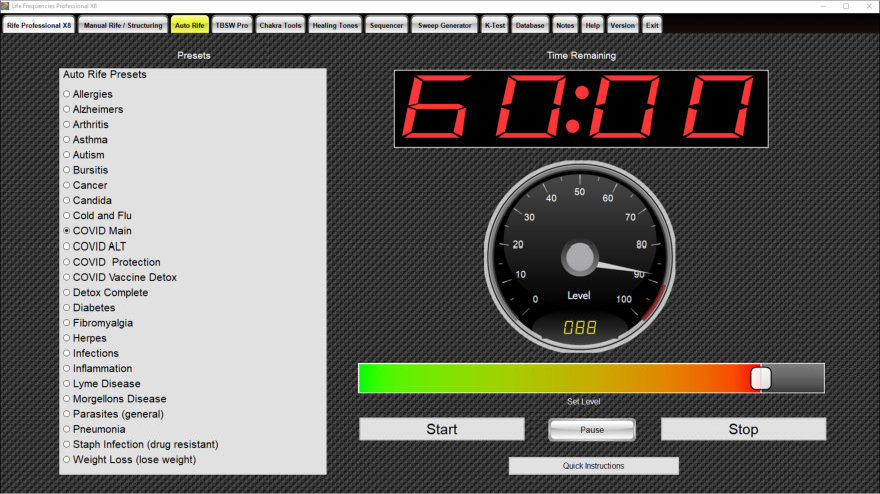Open the Notes tab
The height and width of the screenshot is (494, 880).
click(x=565, y=25)
